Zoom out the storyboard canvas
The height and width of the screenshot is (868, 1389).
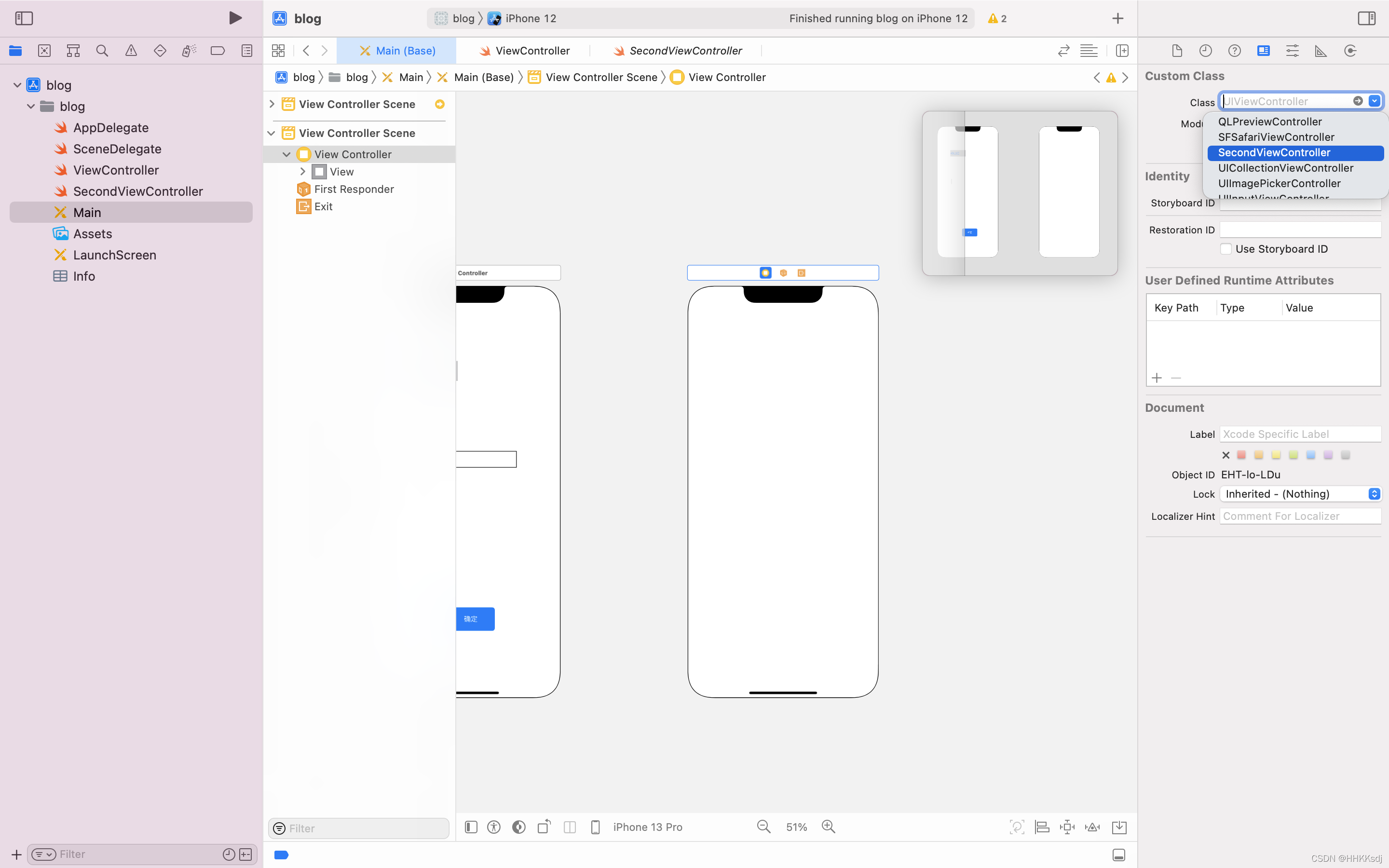(x=763, y=827)
